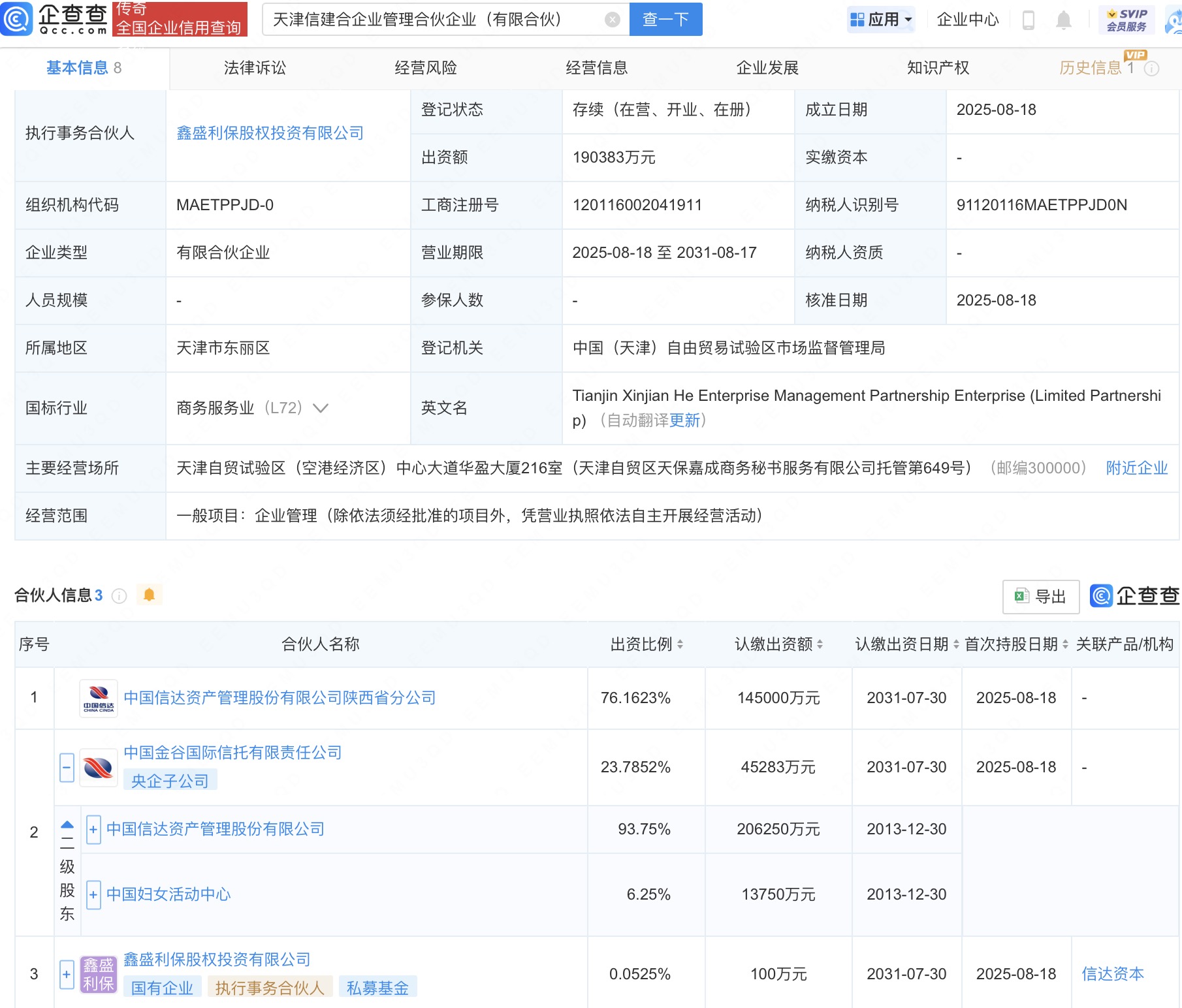Open 中国信达资产管理股份有限公司陕西省分公司 link
This screenshot has width=1182, height=1008.
click(280, 698)
